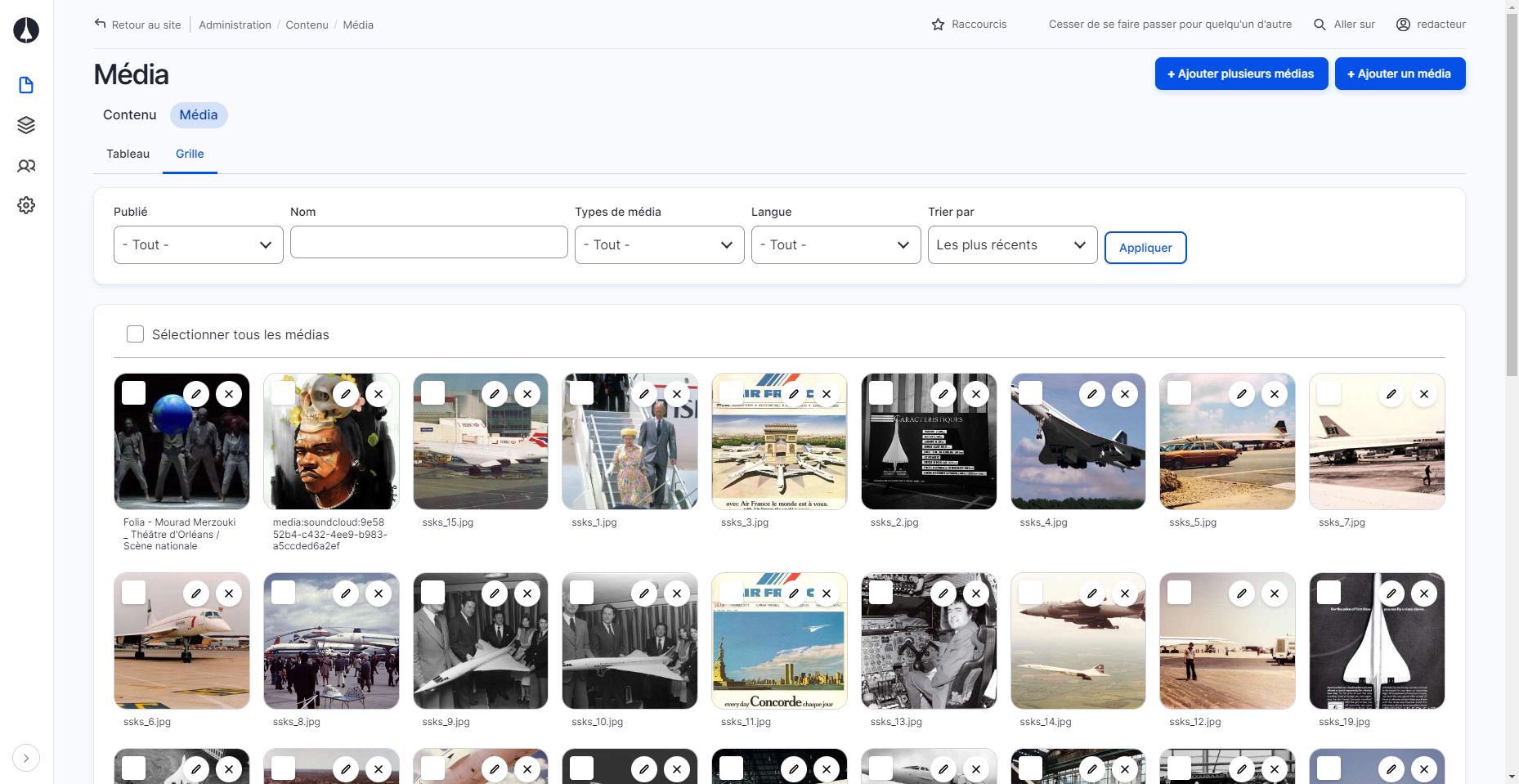Delete ssks_19.jpg with X icon
The image size is (1519, 784).
tap(1424, 594)
